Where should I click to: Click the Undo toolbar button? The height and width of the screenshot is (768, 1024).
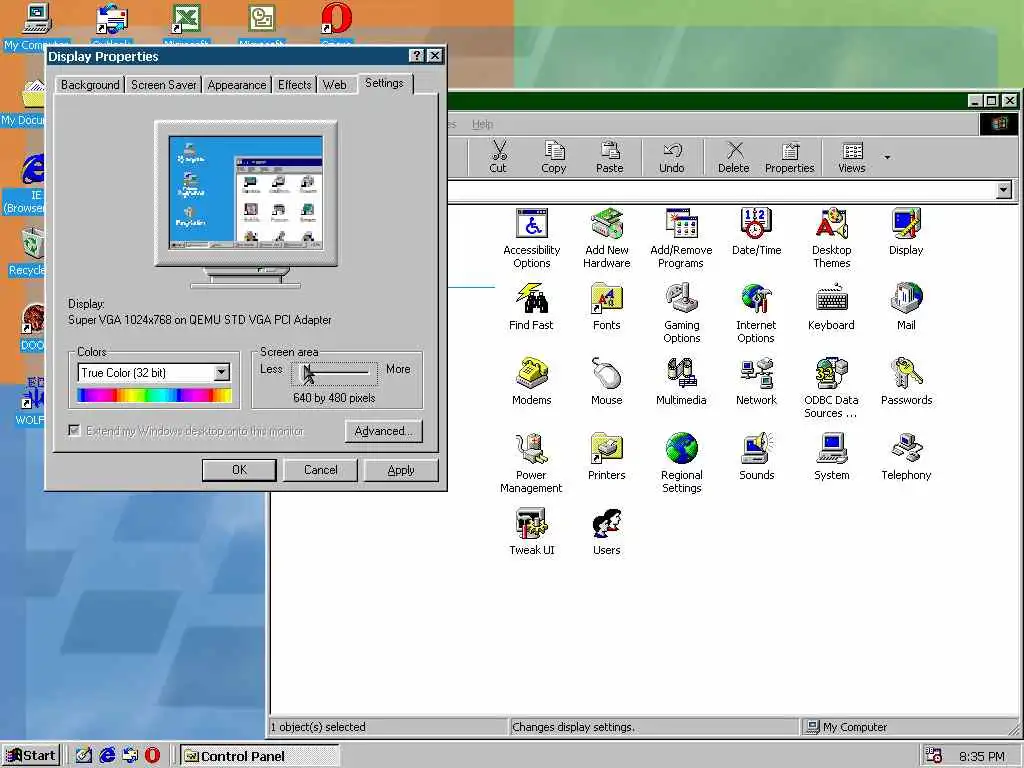pyautogui.click(x=671, y=157)
